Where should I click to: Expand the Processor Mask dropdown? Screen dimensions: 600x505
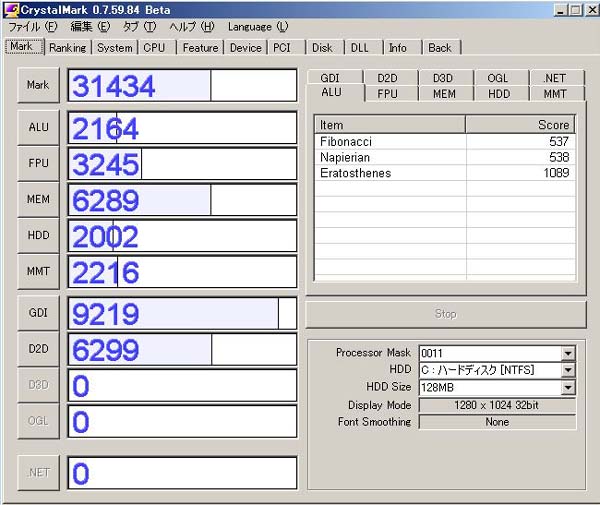tap(568, 353)
